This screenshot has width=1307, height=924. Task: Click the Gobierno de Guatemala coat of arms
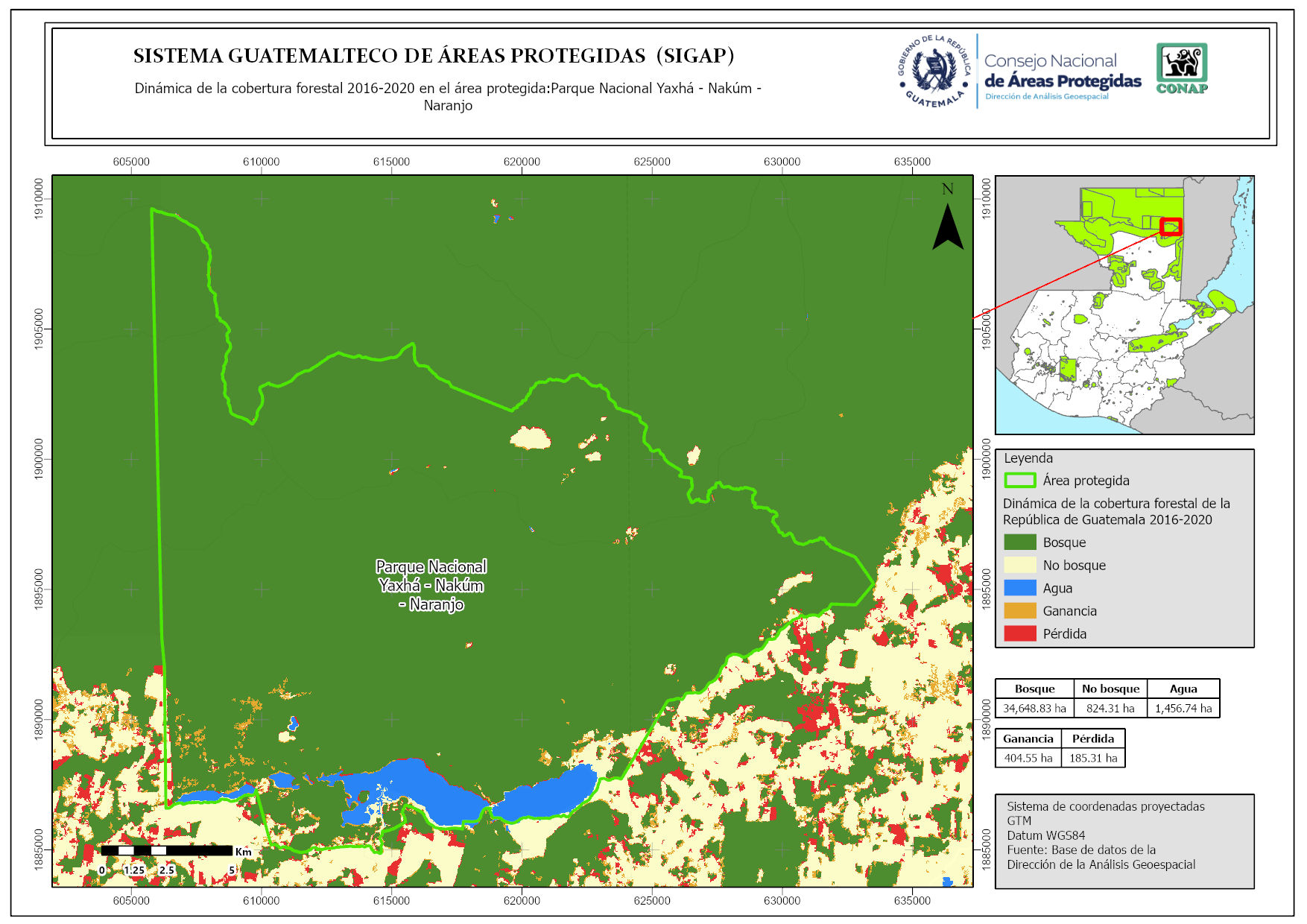934,72
